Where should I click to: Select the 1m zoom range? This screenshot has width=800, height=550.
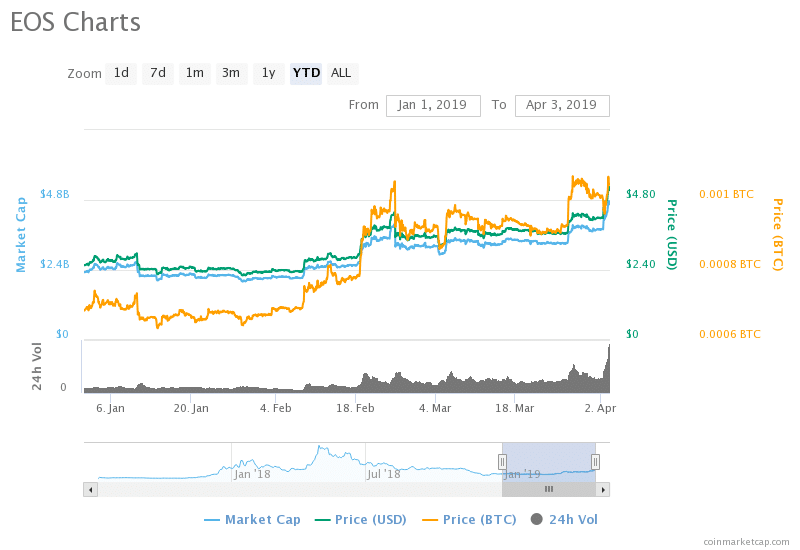coord(194,73)
